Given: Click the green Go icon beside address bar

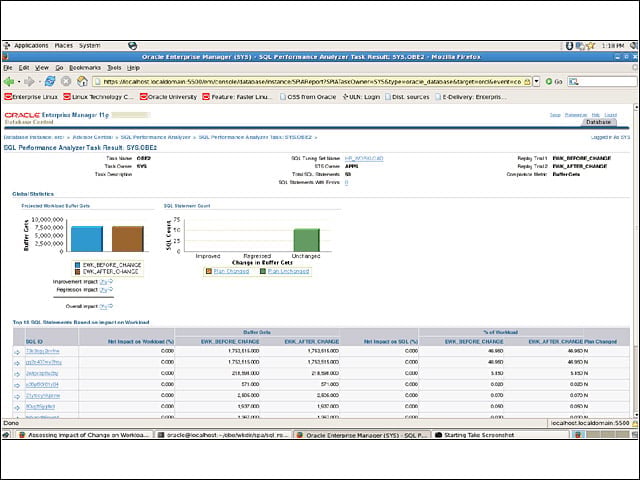Looking at the screenshot, I should [549, 82].
